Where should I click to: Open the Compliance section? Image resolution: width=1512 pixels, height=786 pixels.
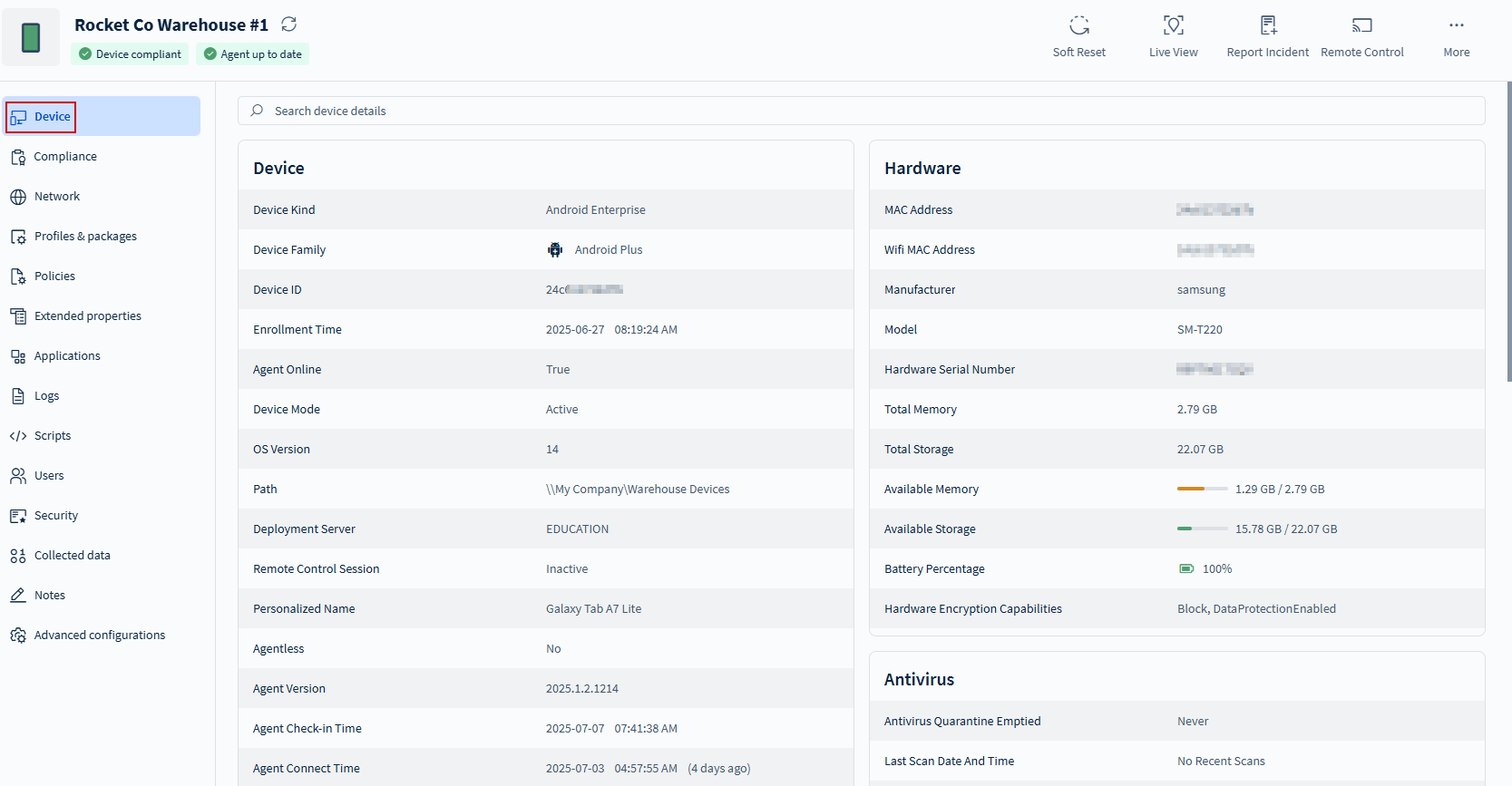coord(65,157)
